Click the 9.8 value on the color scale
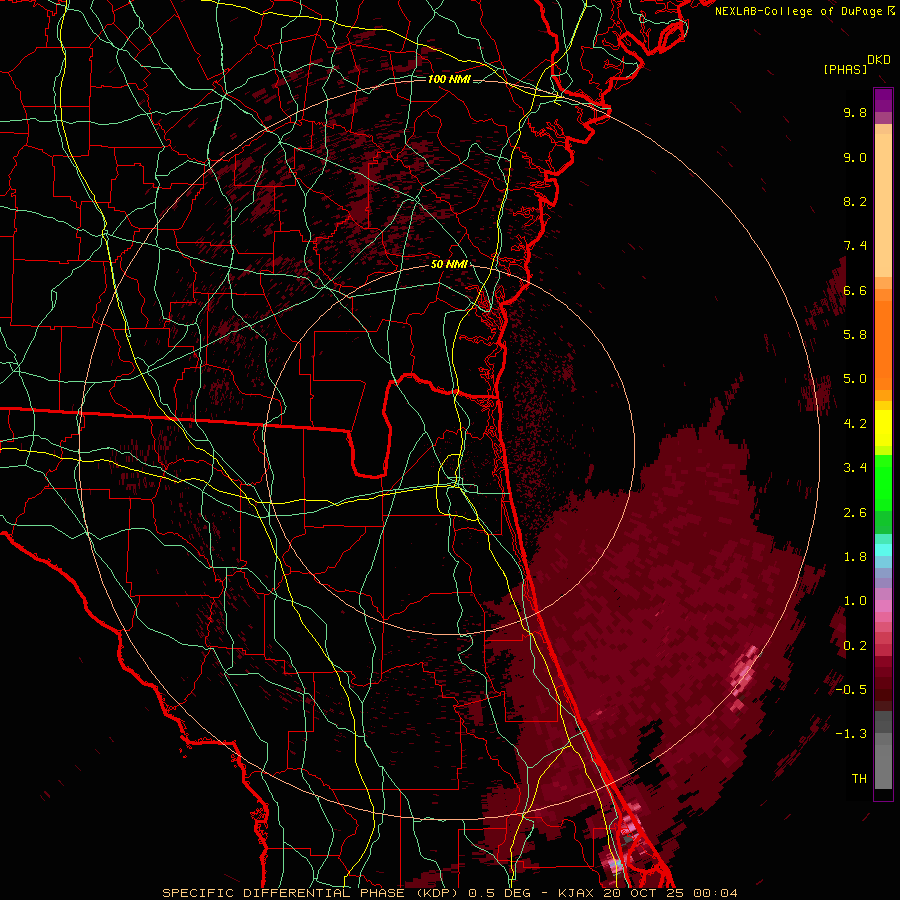The height and width of the screenshot is (900, 900). (x=855, y=112)
